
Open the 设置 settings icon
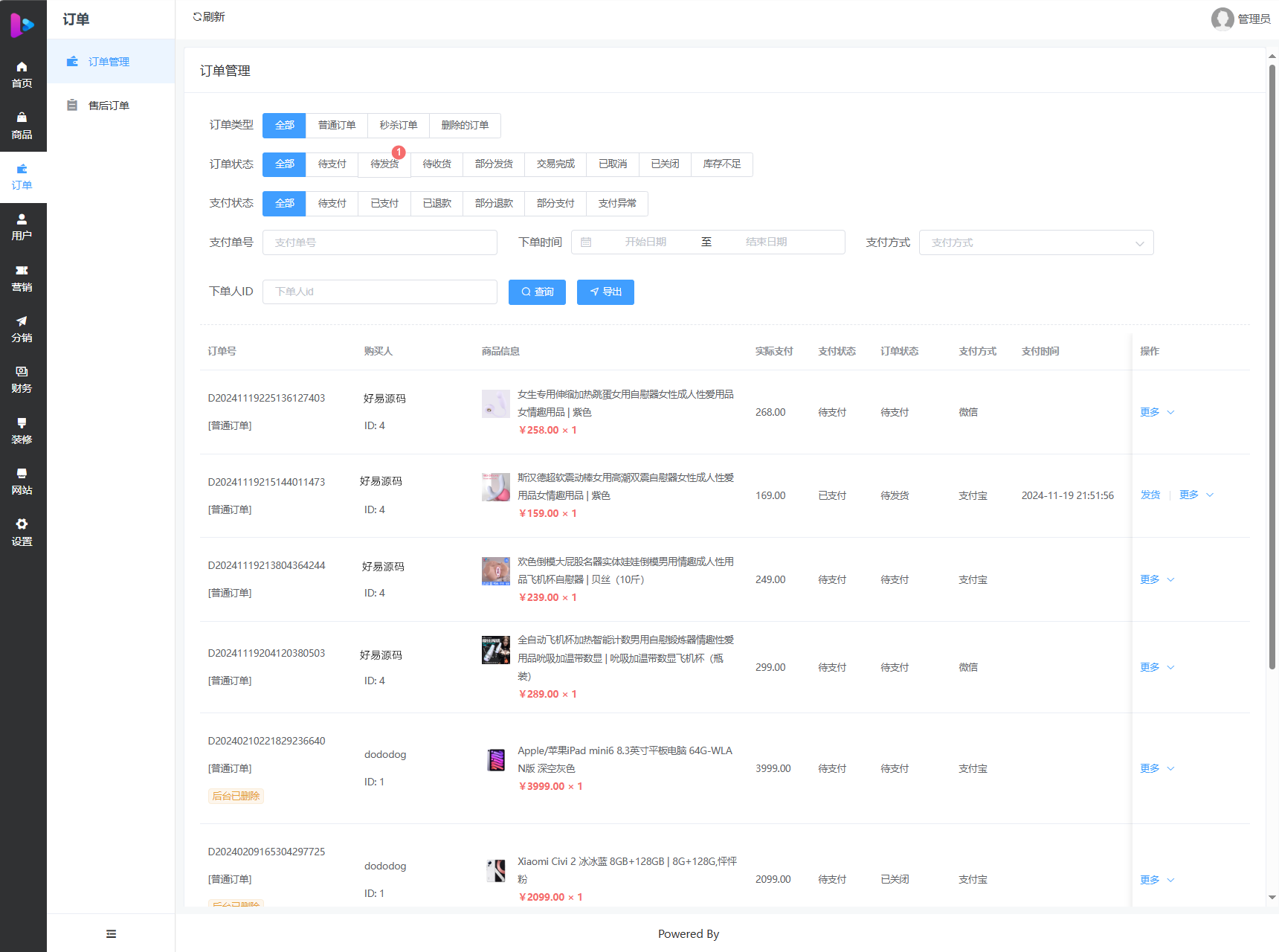(x=22, y=530)
